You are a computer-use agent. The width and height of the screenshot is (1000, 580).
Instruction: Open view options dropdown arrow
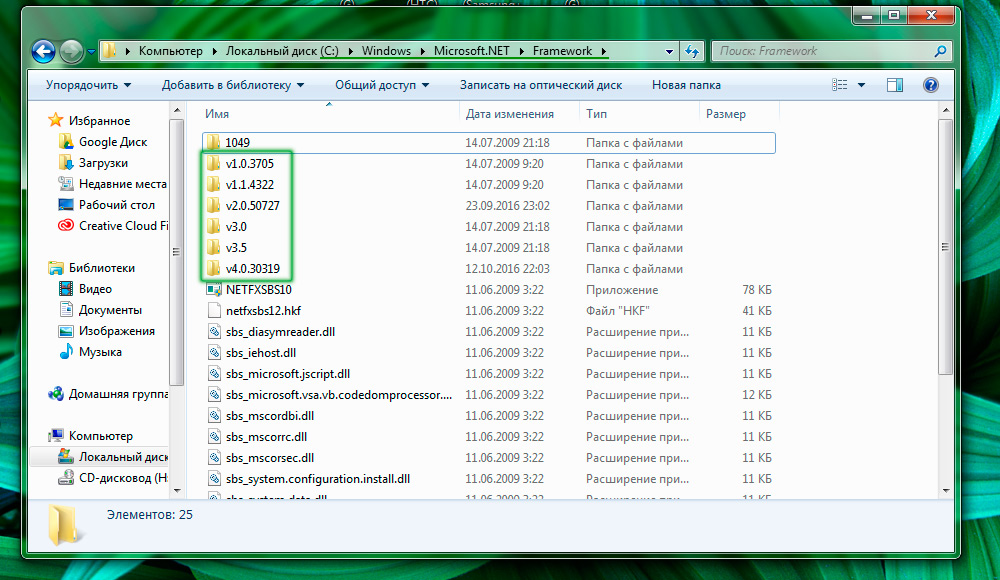(862, 86)
